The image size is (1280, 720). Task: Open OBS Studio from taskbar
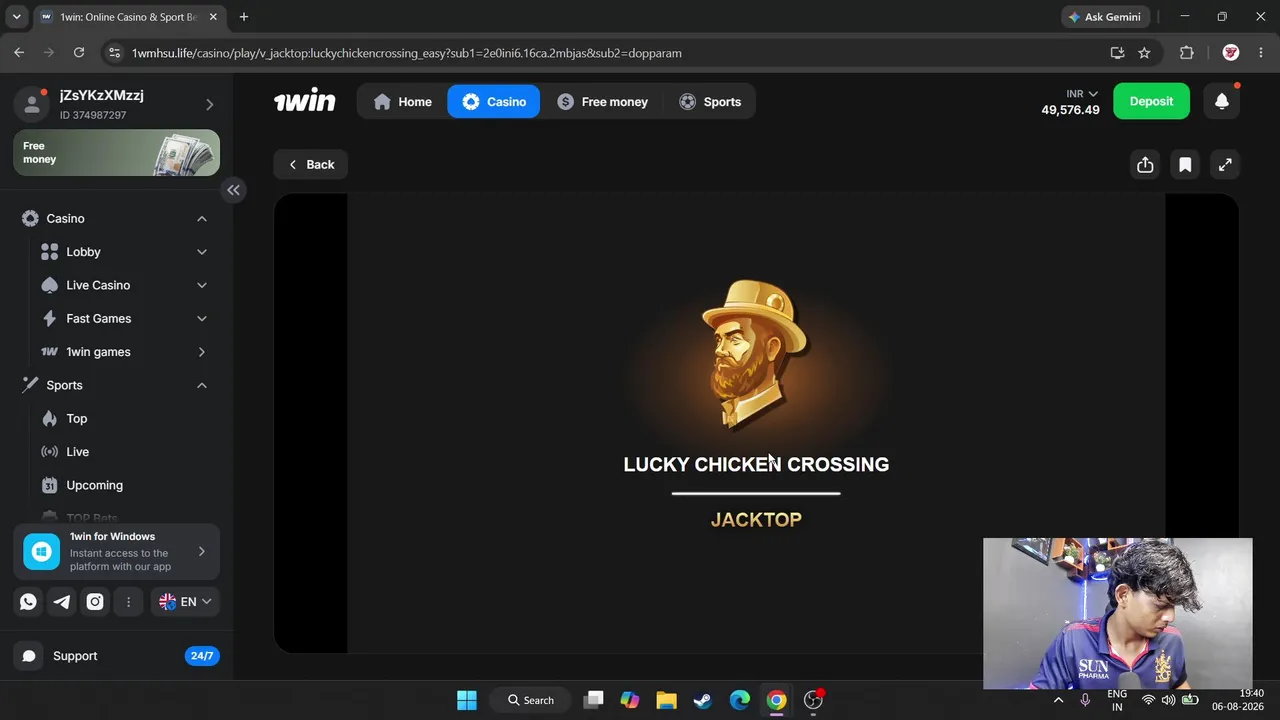click(x=813, y=700)
